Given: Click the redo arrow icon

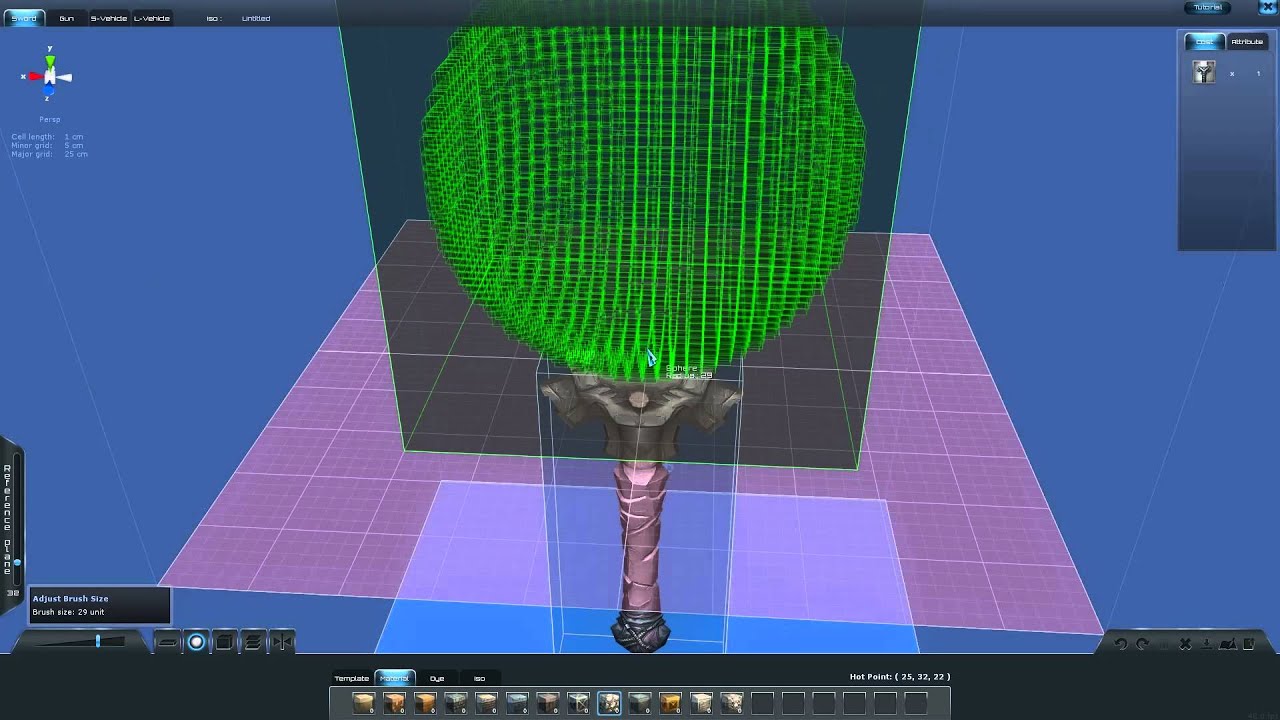Looking at the screenshot, I should pos(1142,644).
